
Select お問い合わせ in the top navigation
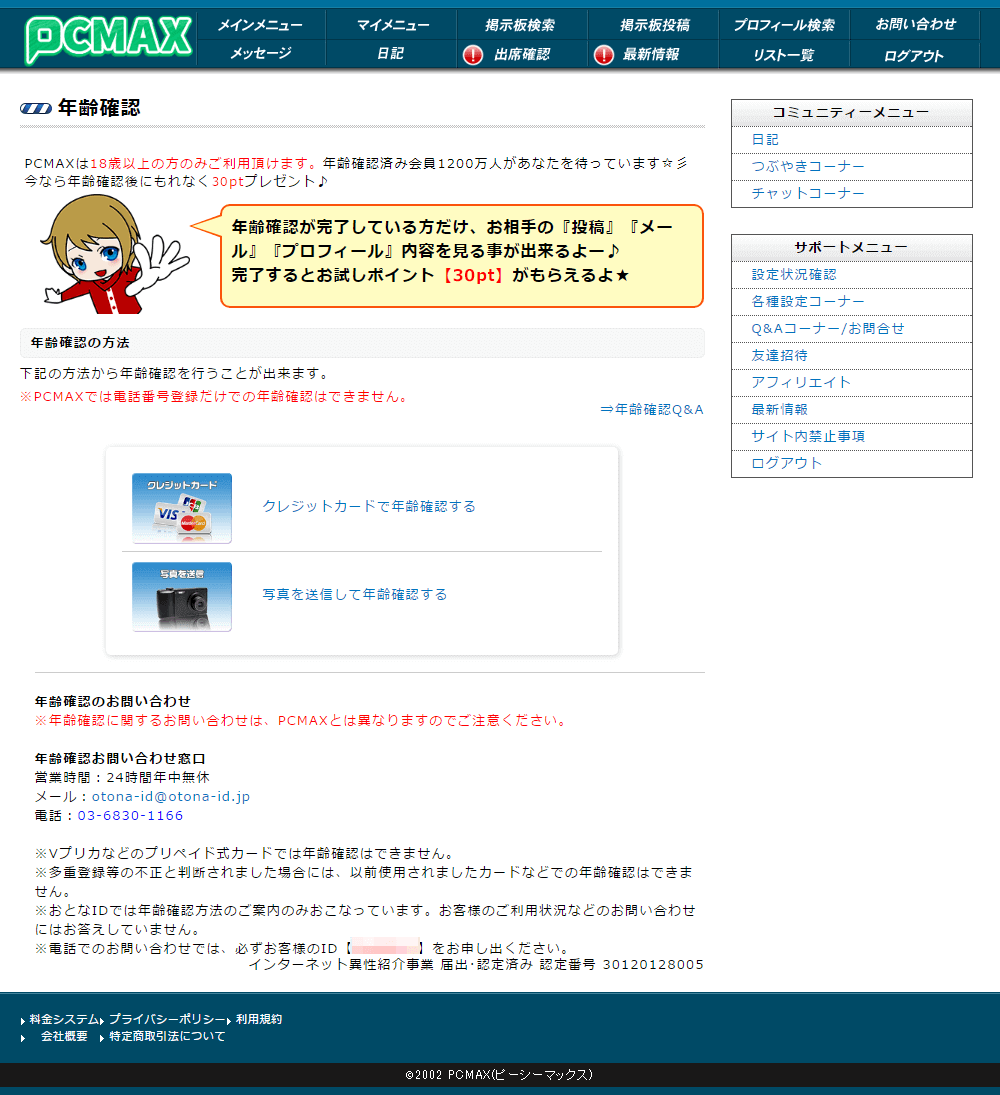click(x=916, y=24)
